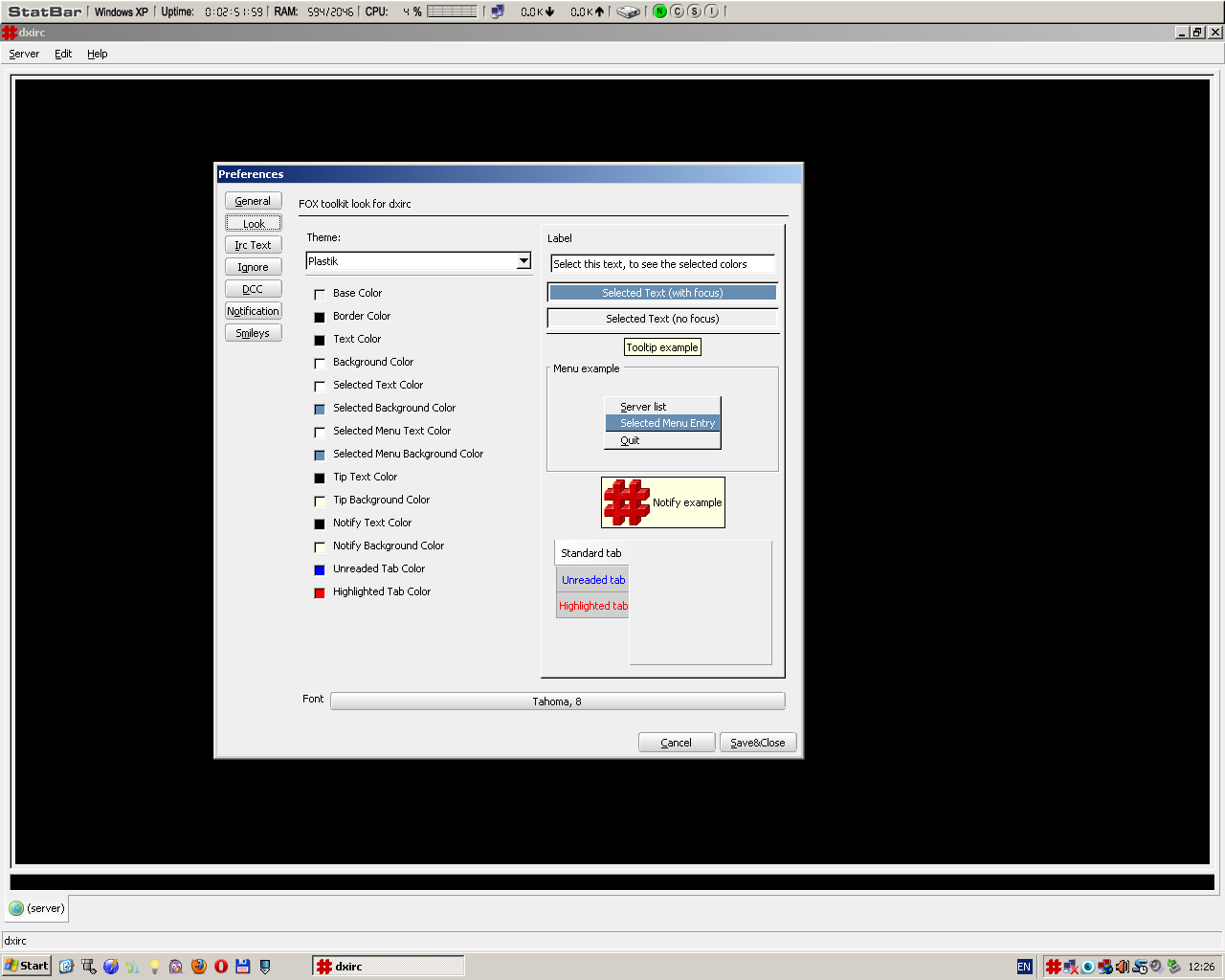This screenshot has height=980, width=1225.
Task: Click the safely remove hardware tray icon
Action: click(x=1173, y=967)
